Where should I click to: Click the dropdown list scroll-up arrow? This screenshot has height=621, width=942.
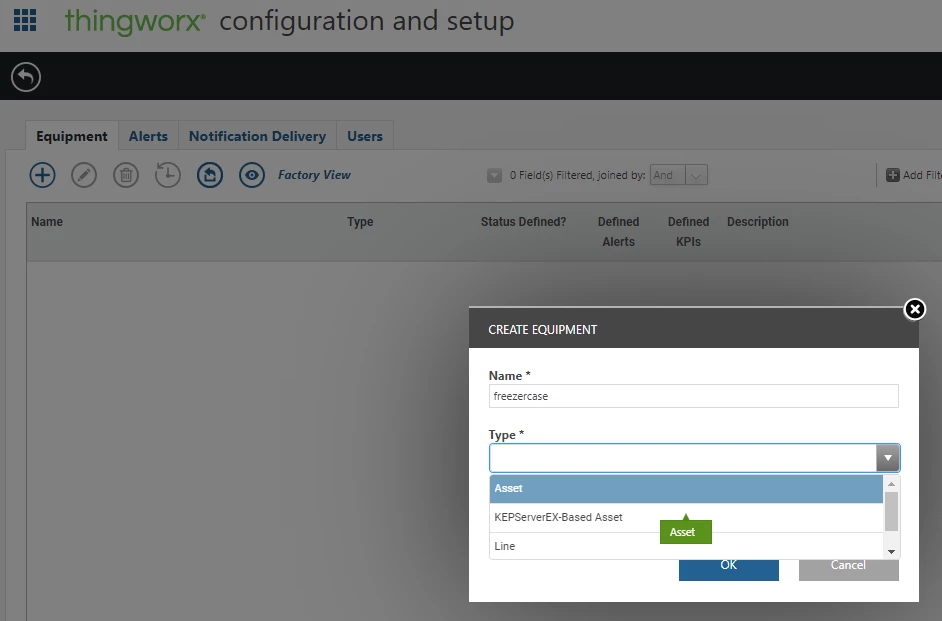point(892,483)
